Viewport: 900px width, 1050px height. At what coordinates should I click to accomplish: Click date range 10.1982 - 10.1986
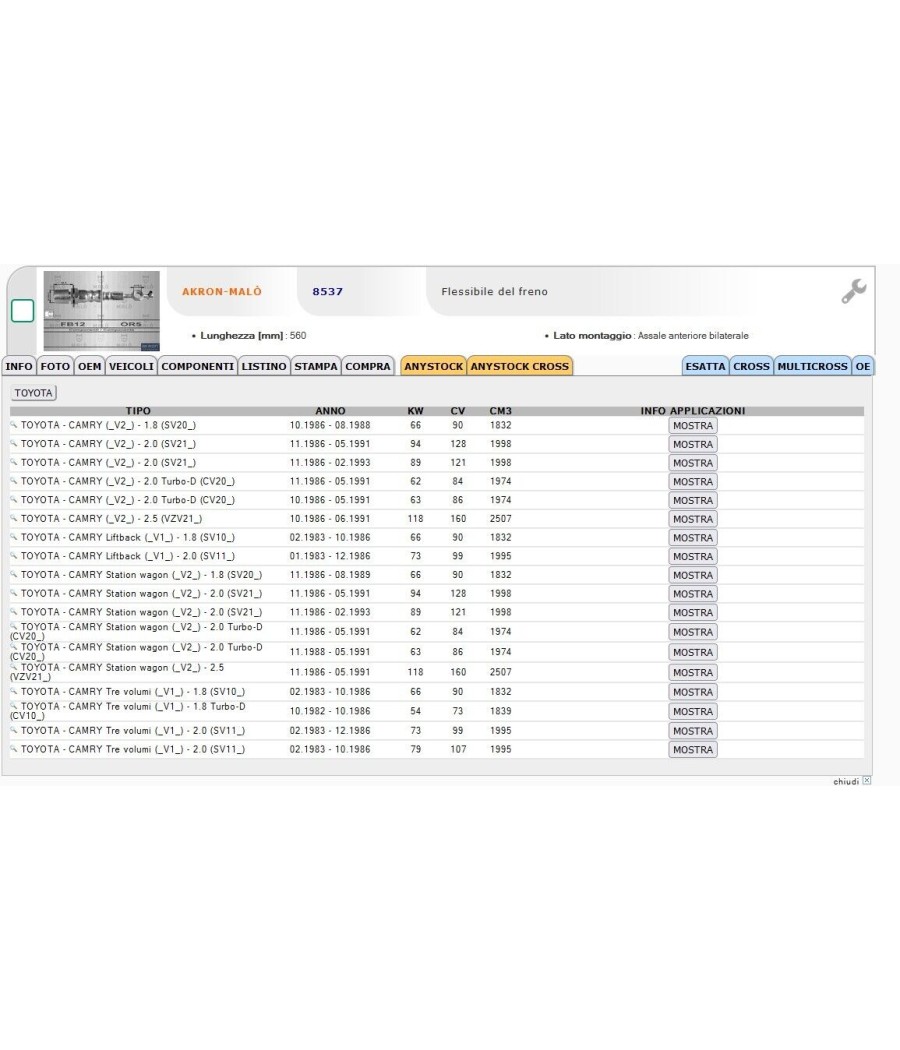click(329, 711)
